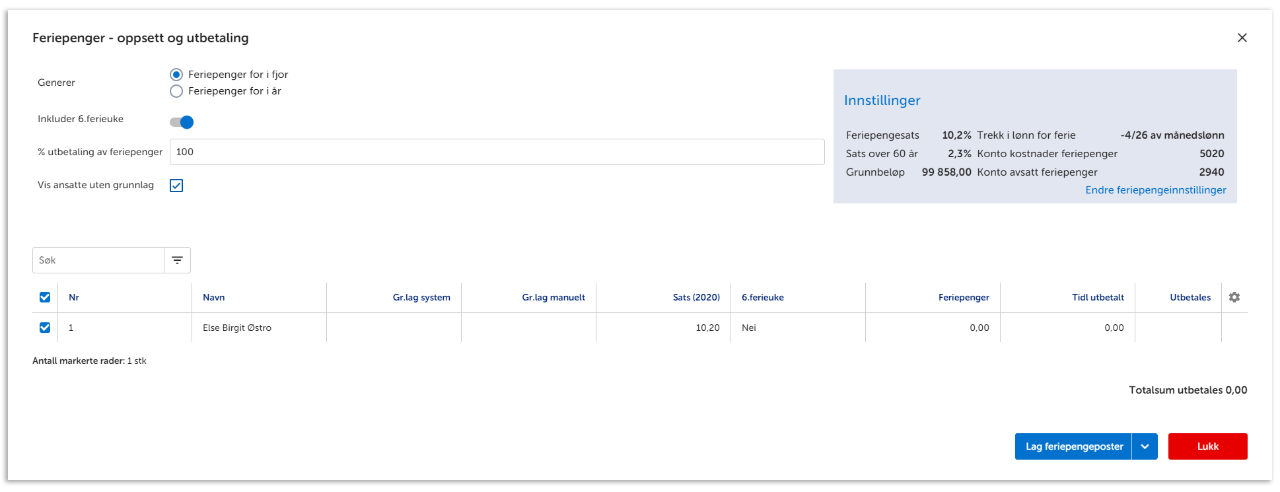1280x492 pixels.
Task: Close the Feriepenger dialog with X icon
Action: tap(1242, 38)
